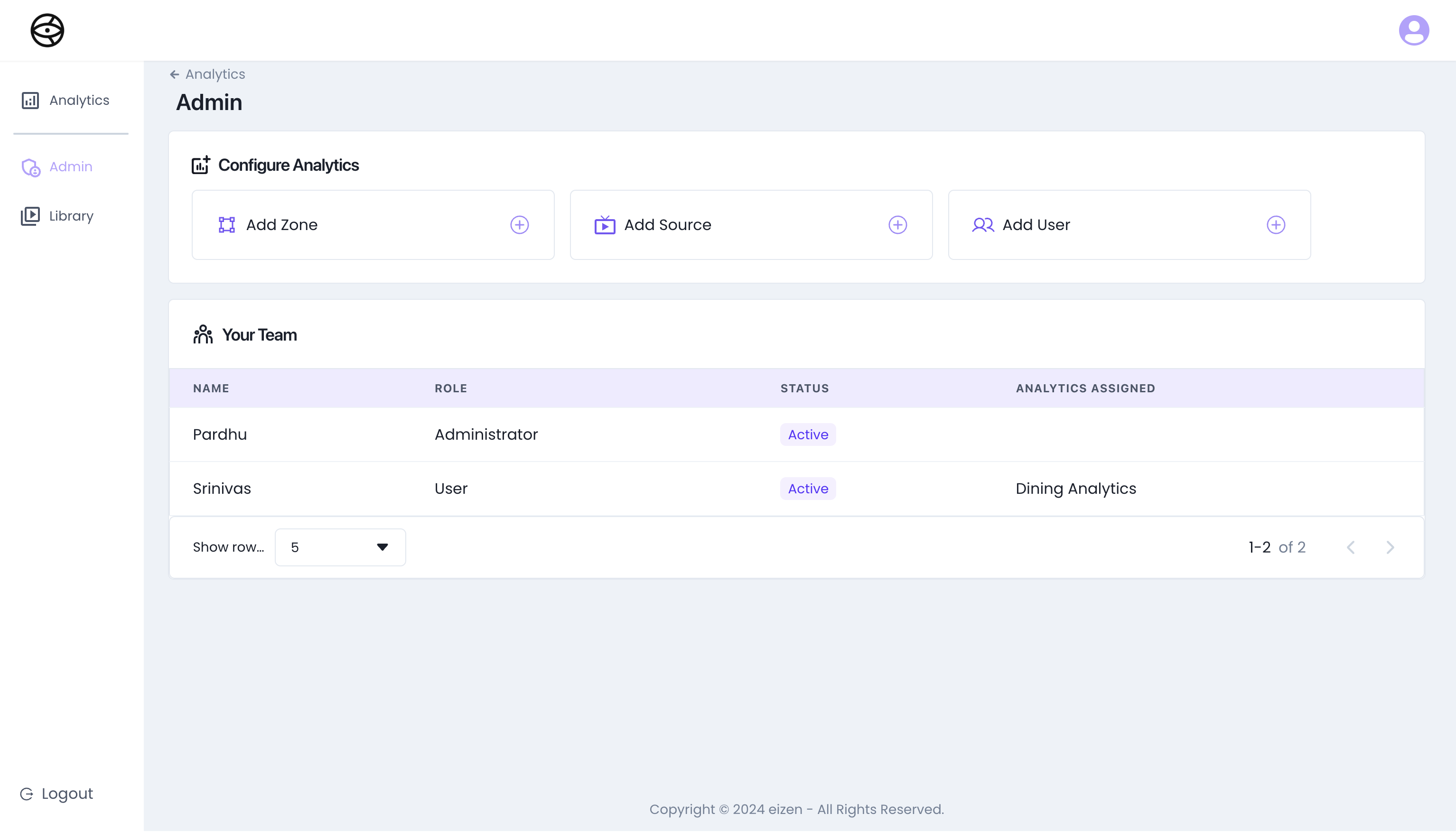Viewport: 1456px width, 832px height.
Task: Click the Dining Analytics cell
Action: (x=1076, y=489)
